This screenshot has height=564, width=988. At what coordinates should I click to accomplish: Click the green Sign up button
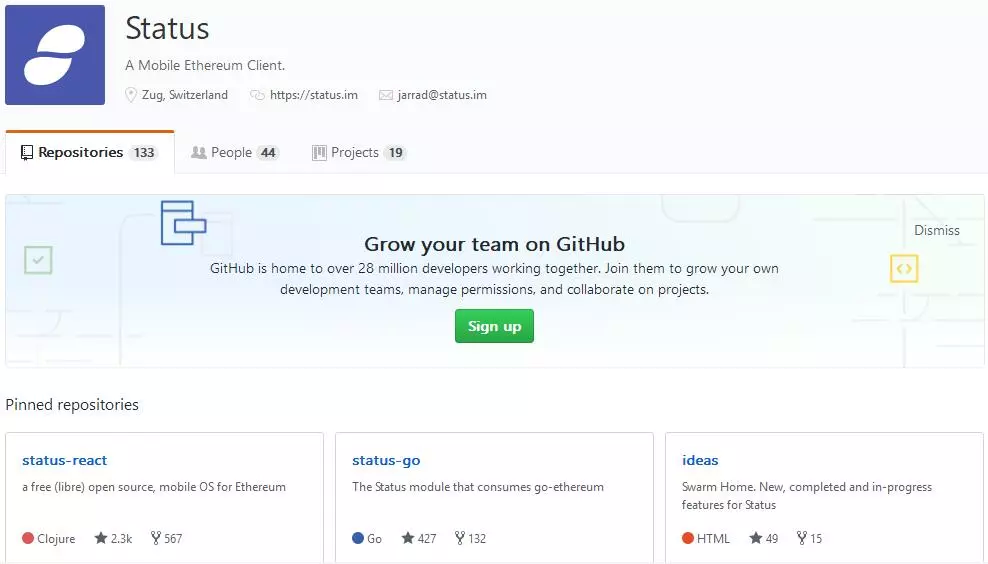[x=494, y=326]
